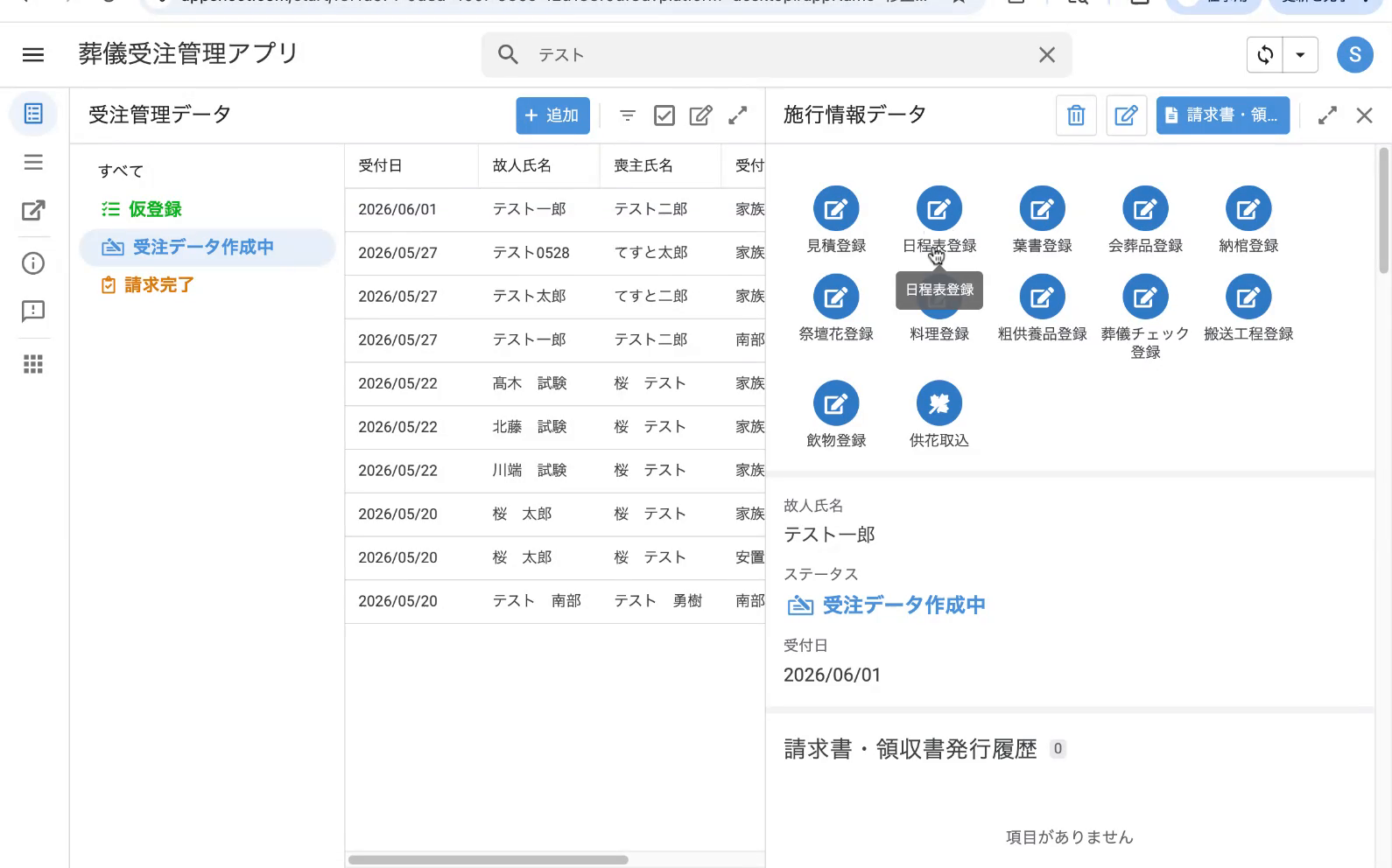Click the 葉書登録 action icon
This screenshot has width=1392, height=868.
pyautogui.click(x=1042, y=209)
